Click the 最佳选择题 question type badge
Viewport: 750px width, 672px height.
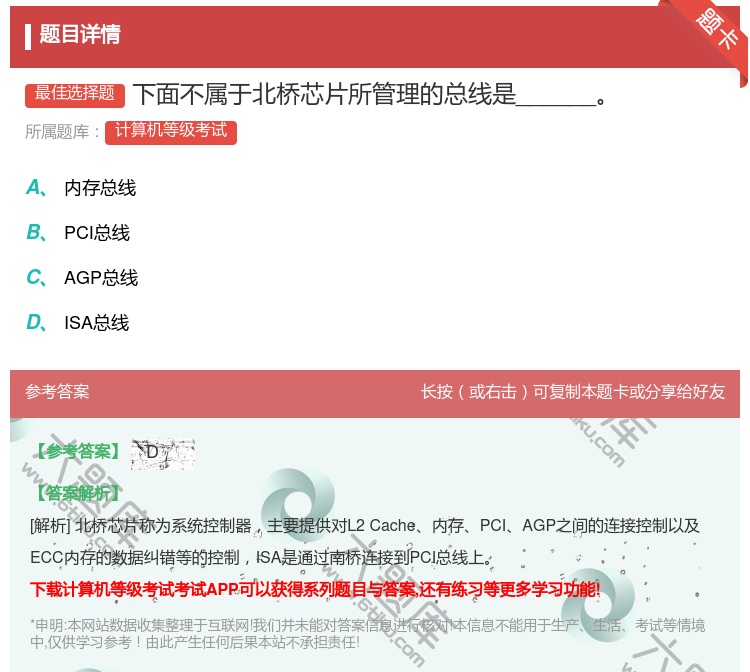[75, 94]
